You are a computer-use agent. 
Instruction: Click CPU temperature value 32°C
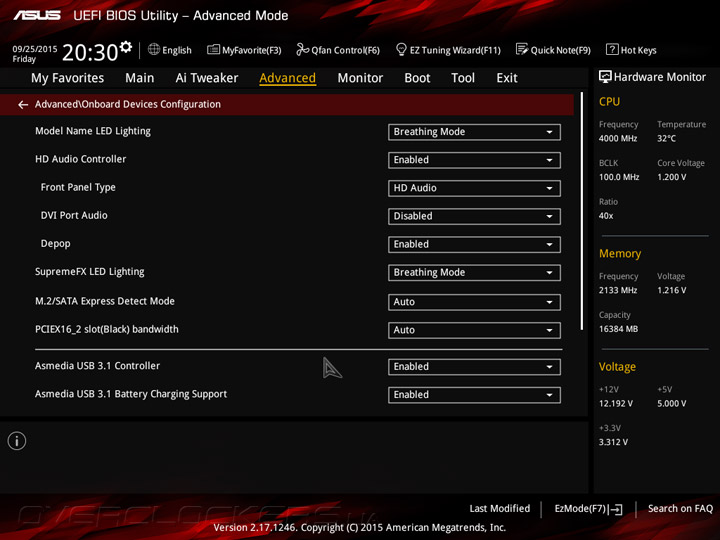coord(666,138)
